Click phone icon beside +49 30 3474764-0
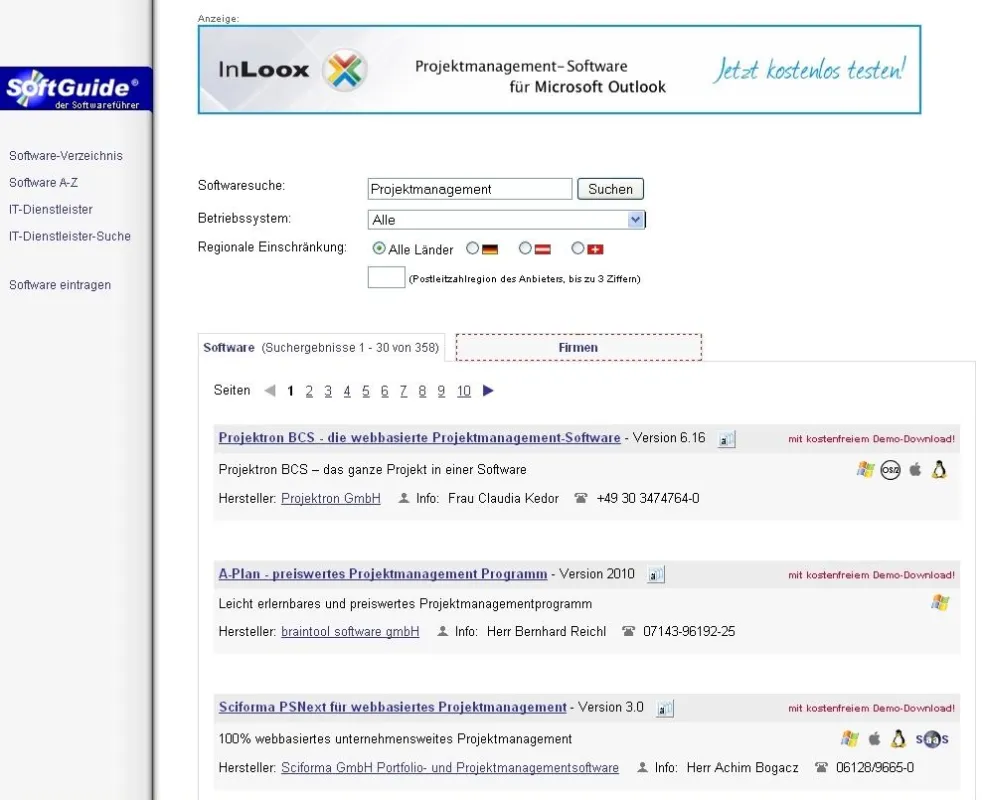This screenshot has height=800, width=982. click(x=581, y=499)
